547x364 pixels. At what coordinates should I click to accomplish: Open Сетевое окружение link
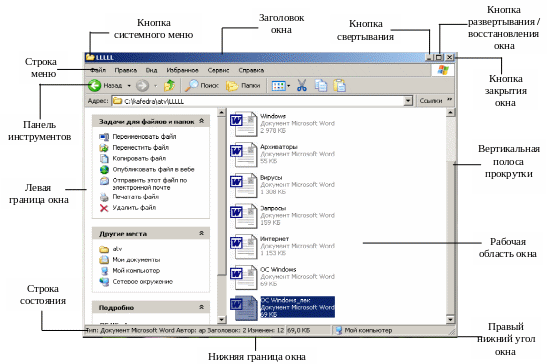pyautogui.click(x=136, y=281)
